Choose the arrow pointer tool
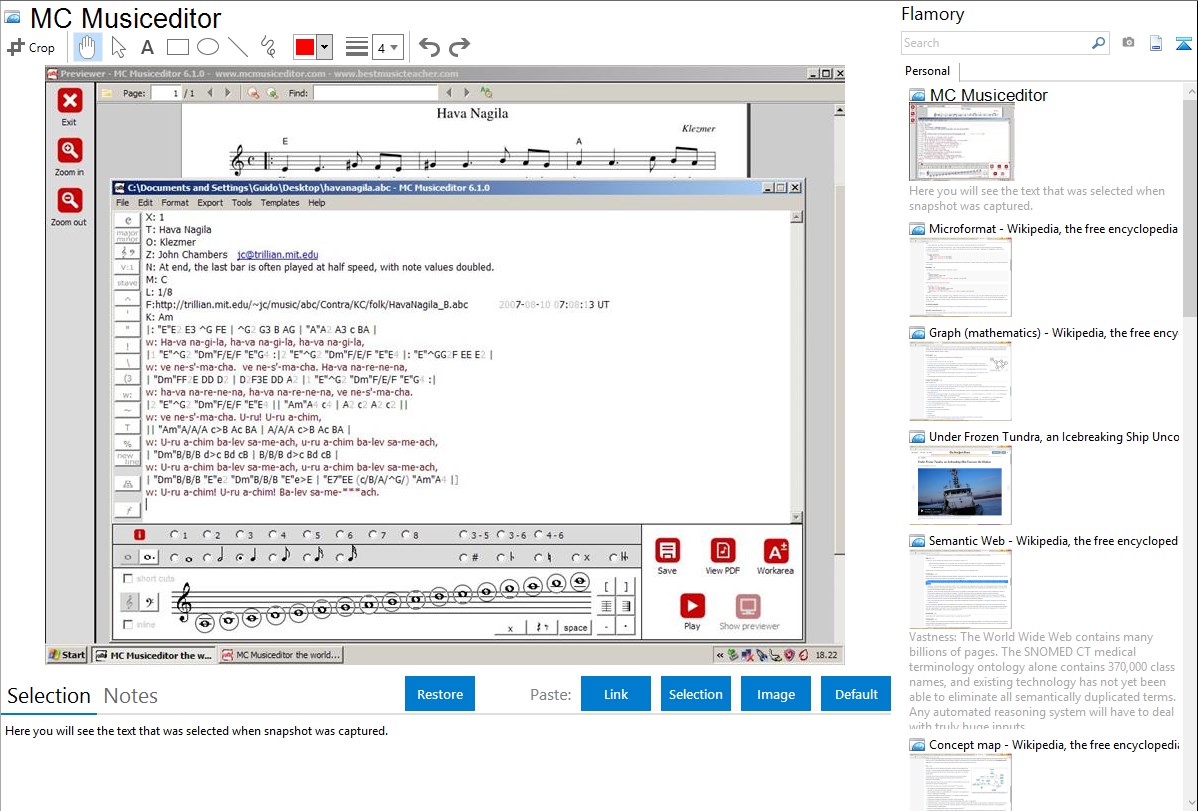Viewport: 1198px width, 811px height. tap(118, 47)
